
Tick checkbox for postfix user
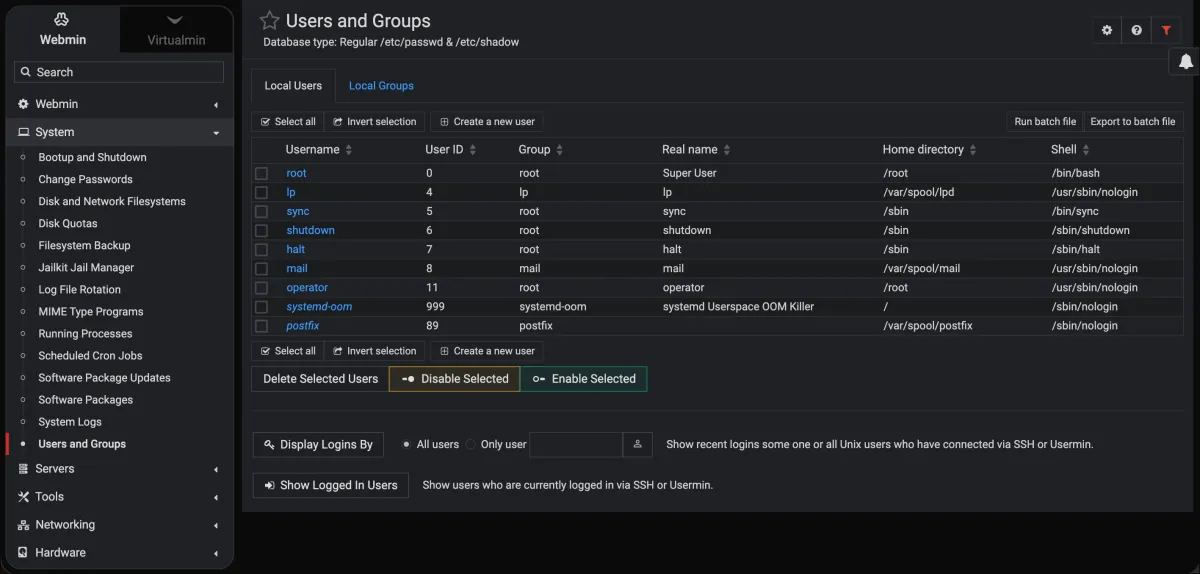coord(261,326)
